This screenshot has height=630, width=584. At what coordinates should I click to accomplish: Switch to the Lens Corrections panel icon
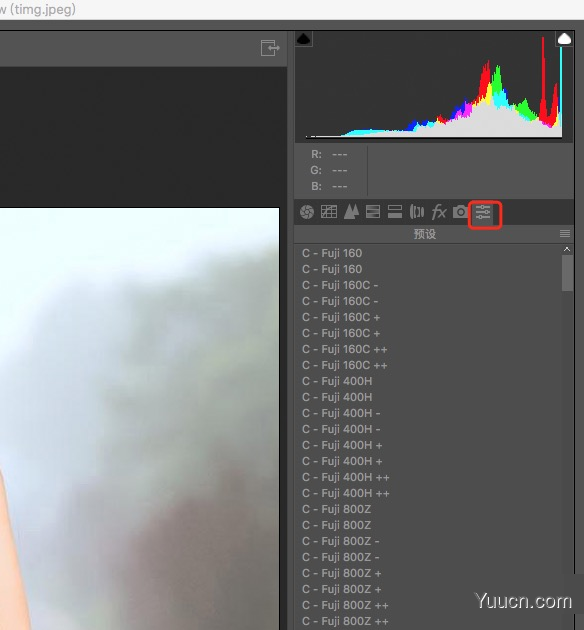[x=417, y=211]
